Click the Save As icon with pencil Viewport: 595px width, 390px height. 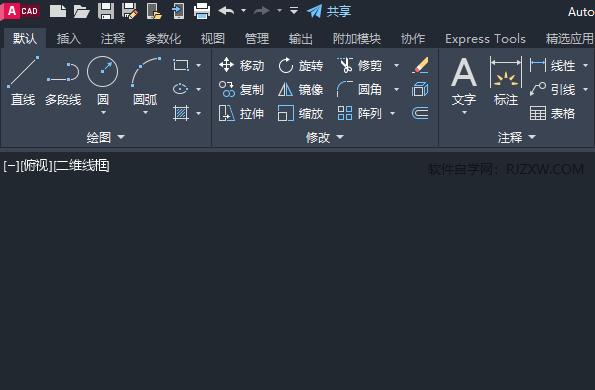[130, 11]
